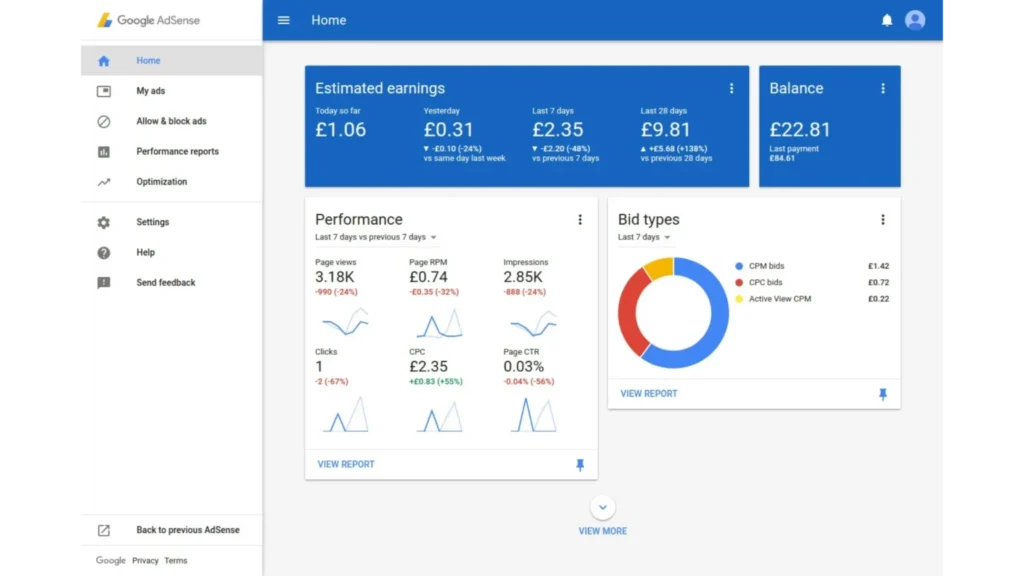Click the yellow Active View CPM dot
The image size is (1024, 576).
click(739, 299)
